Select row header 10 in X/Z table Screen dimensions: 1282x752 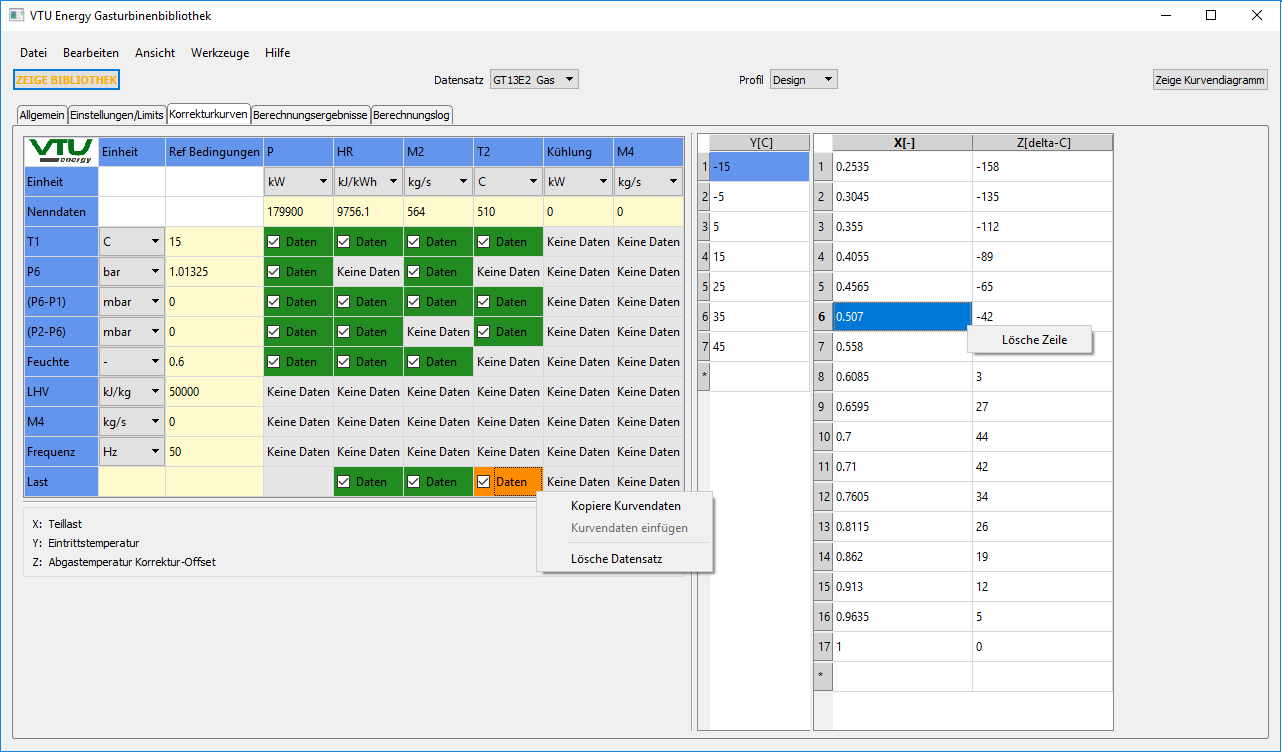coord(823,437)
